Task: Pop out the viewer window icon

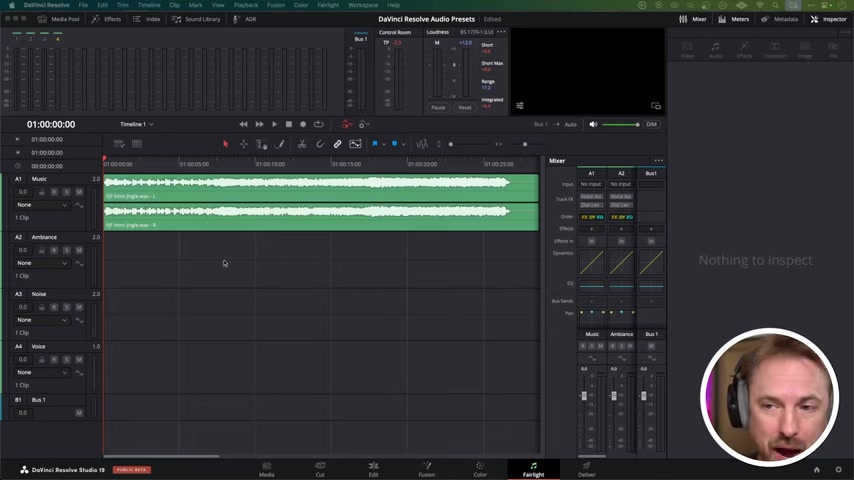Action: [x=656, y=106]
